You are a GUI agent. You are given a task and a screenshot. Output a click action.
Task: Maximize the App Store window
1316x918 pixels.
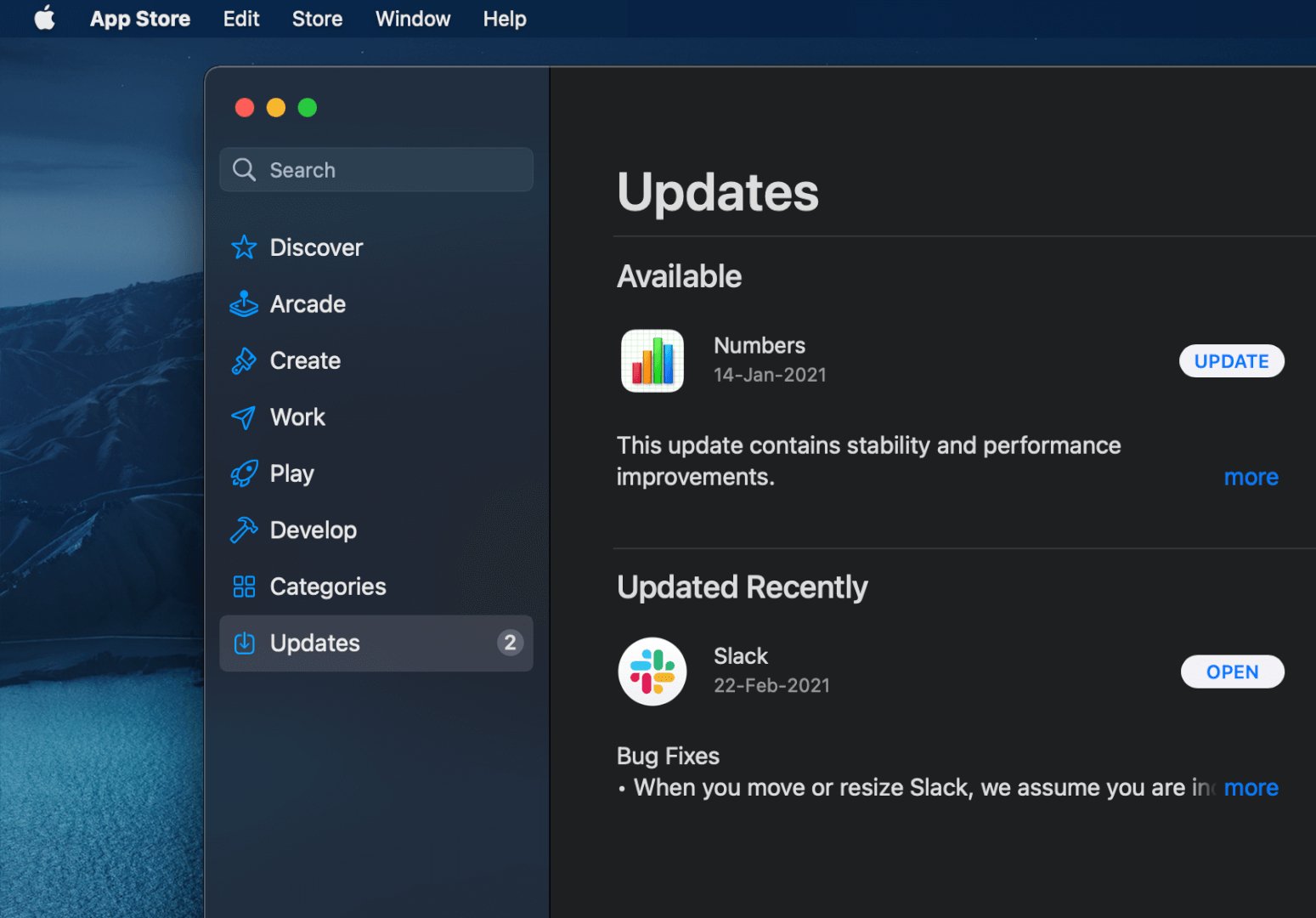[308, 107]
